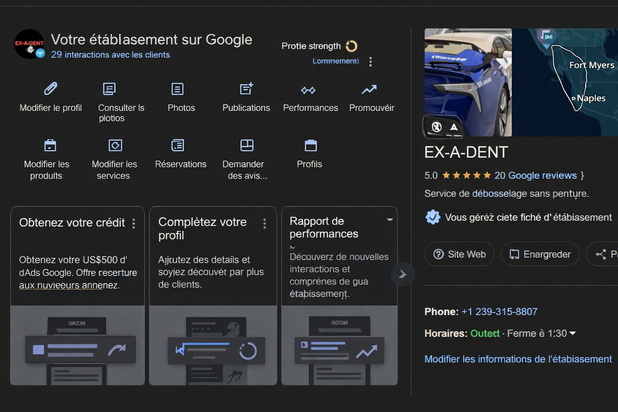The image size is (618, 412).
Task: Open Consulter le plotios icon
Action: pyautogui.click(x=109, y=89)
